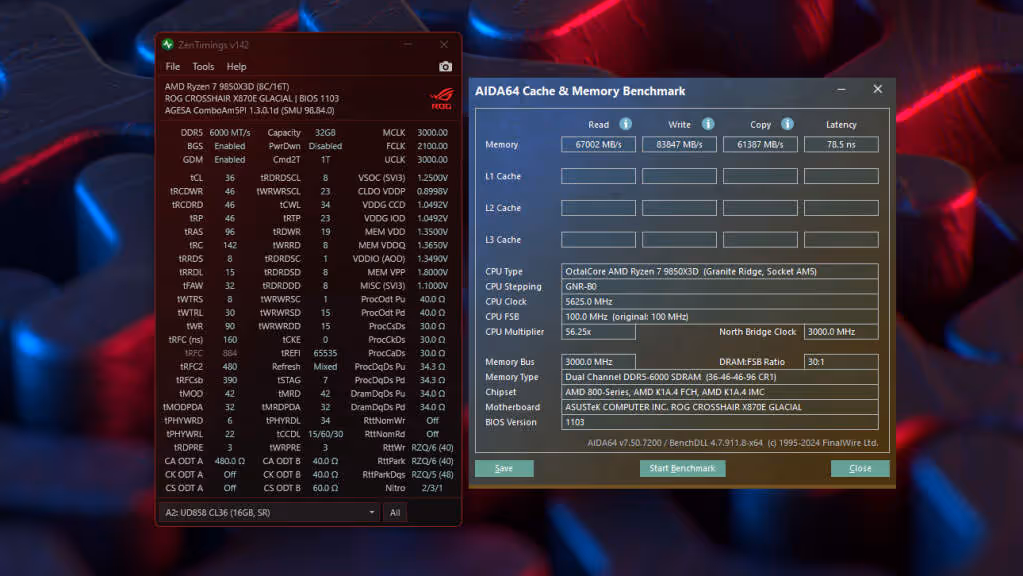
Task: Click the All button in ZenTimings
Action: [395, 513]
